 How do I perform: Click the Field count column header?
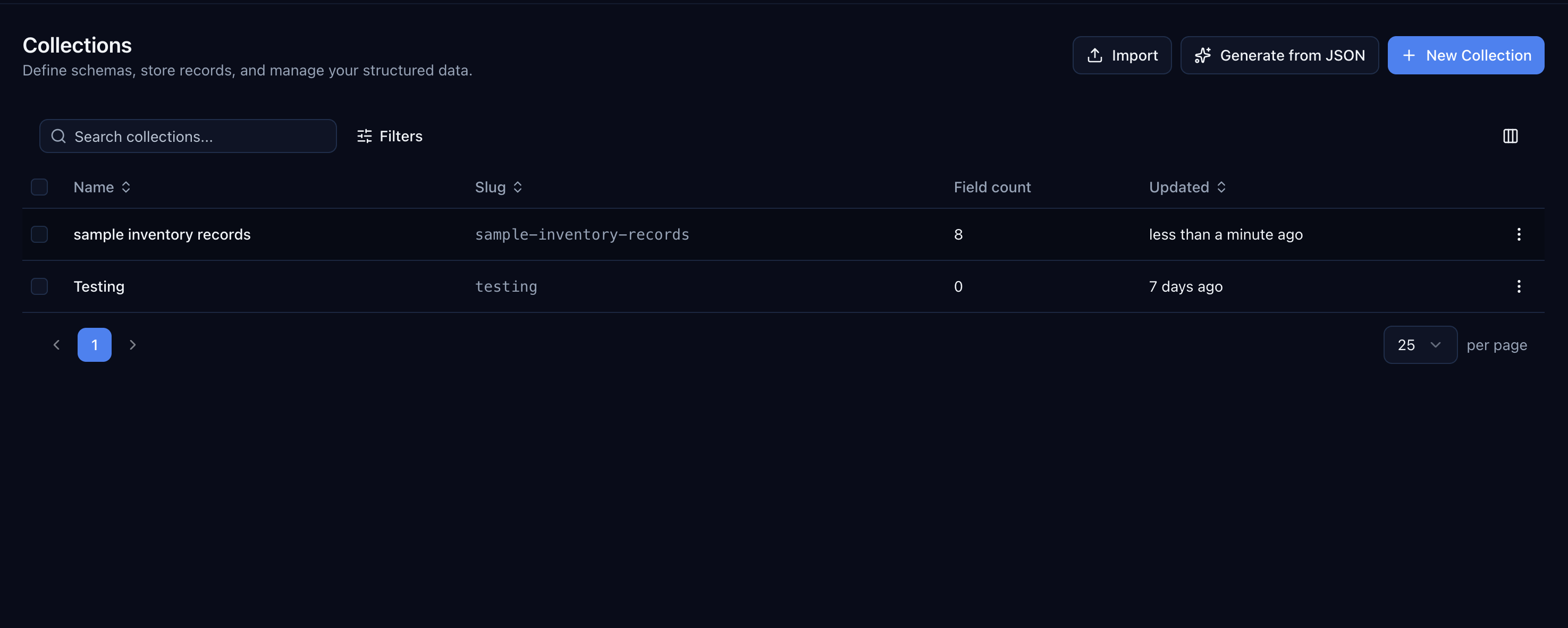tap(992, 187)
